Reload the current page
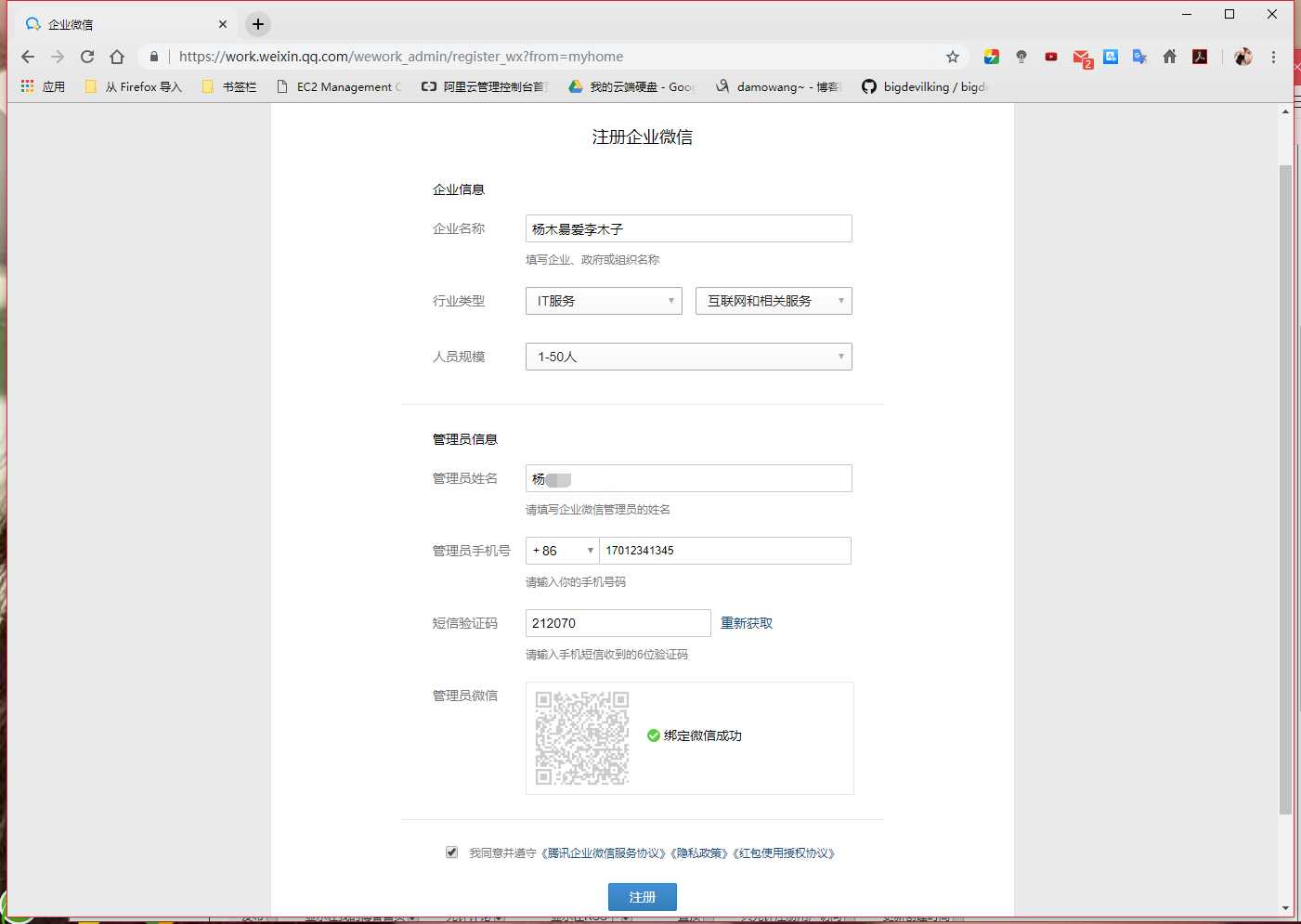Image resolution: width=1301 pixels, height=924 pixels. (x=87, y=57)
